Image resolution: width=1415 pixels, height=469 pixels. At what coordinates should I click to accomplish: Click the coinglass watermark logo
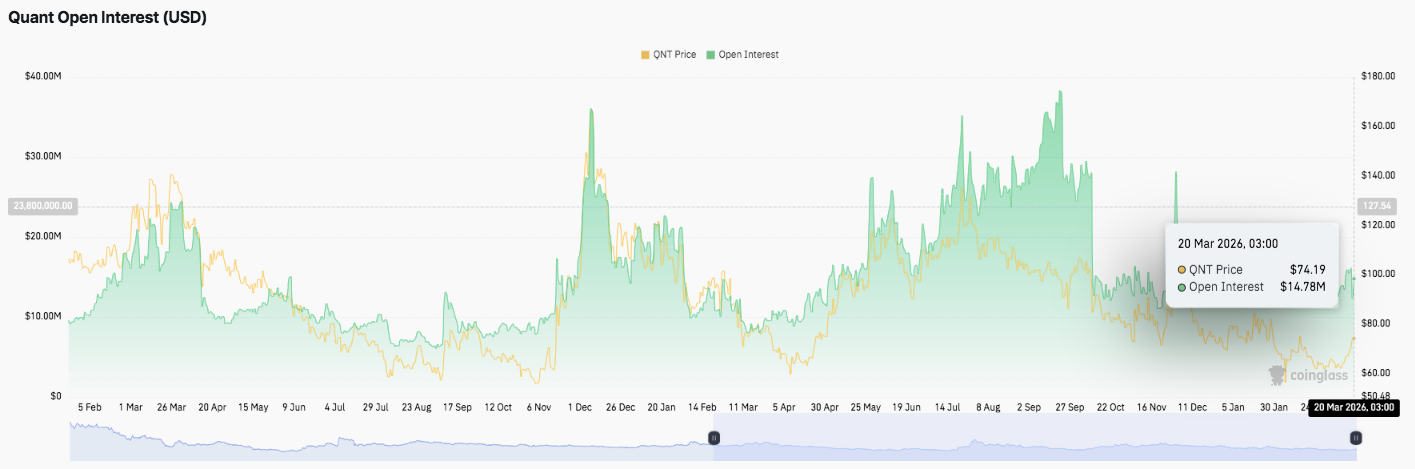click(x=1308, y=375)
